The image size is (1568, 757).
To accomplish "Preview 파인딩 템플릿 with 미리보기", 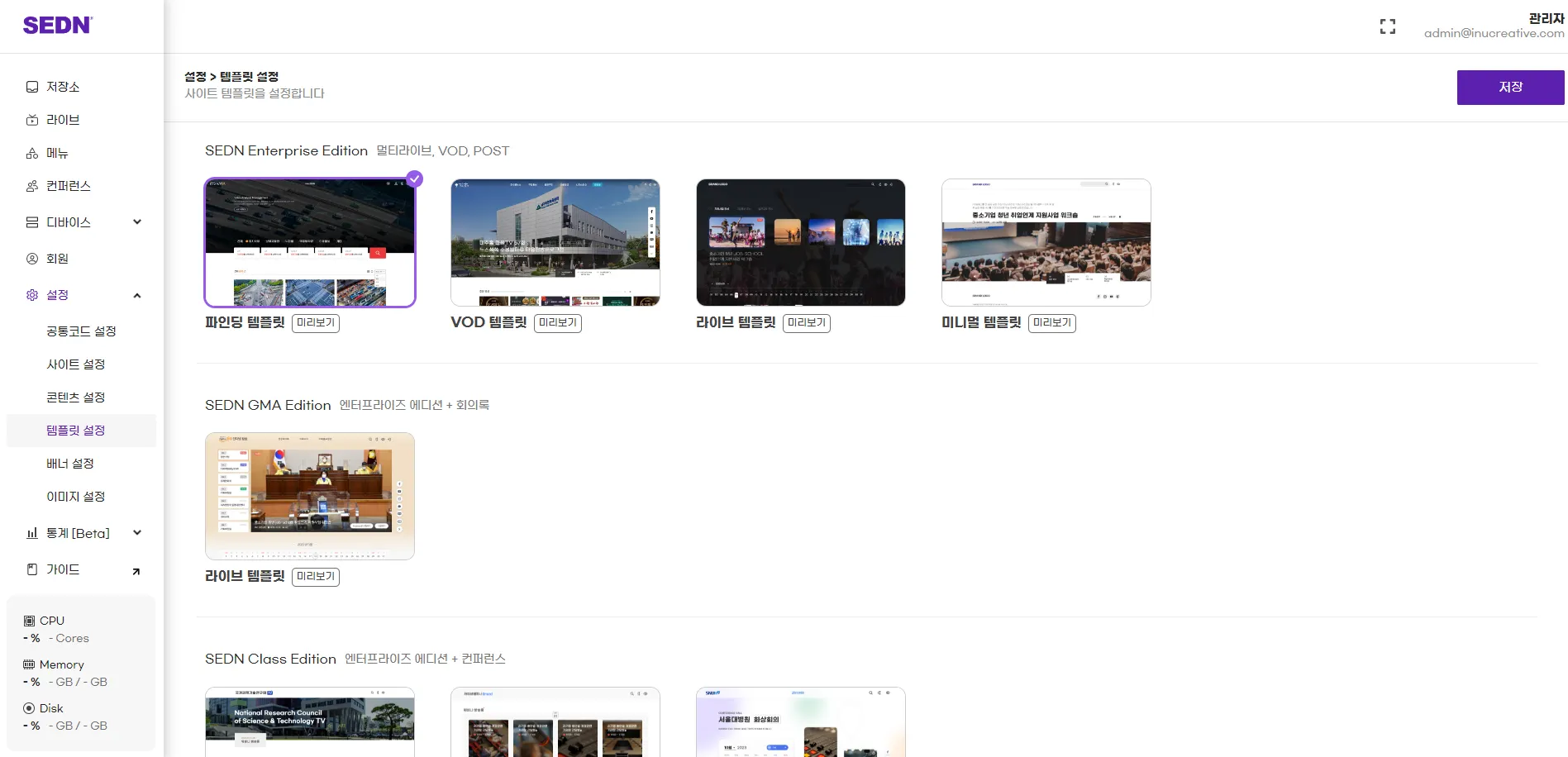I will [316, 323].
